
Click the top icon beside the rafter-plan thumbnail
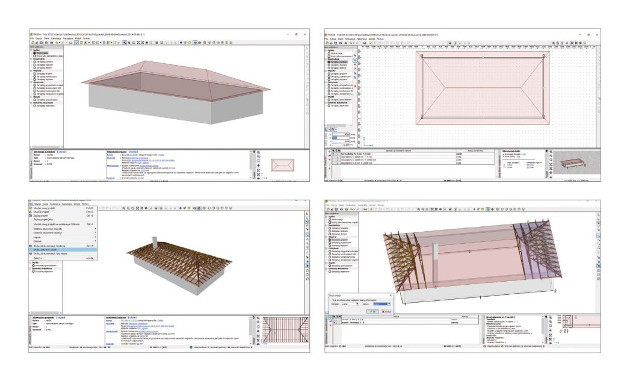point(258,319)
